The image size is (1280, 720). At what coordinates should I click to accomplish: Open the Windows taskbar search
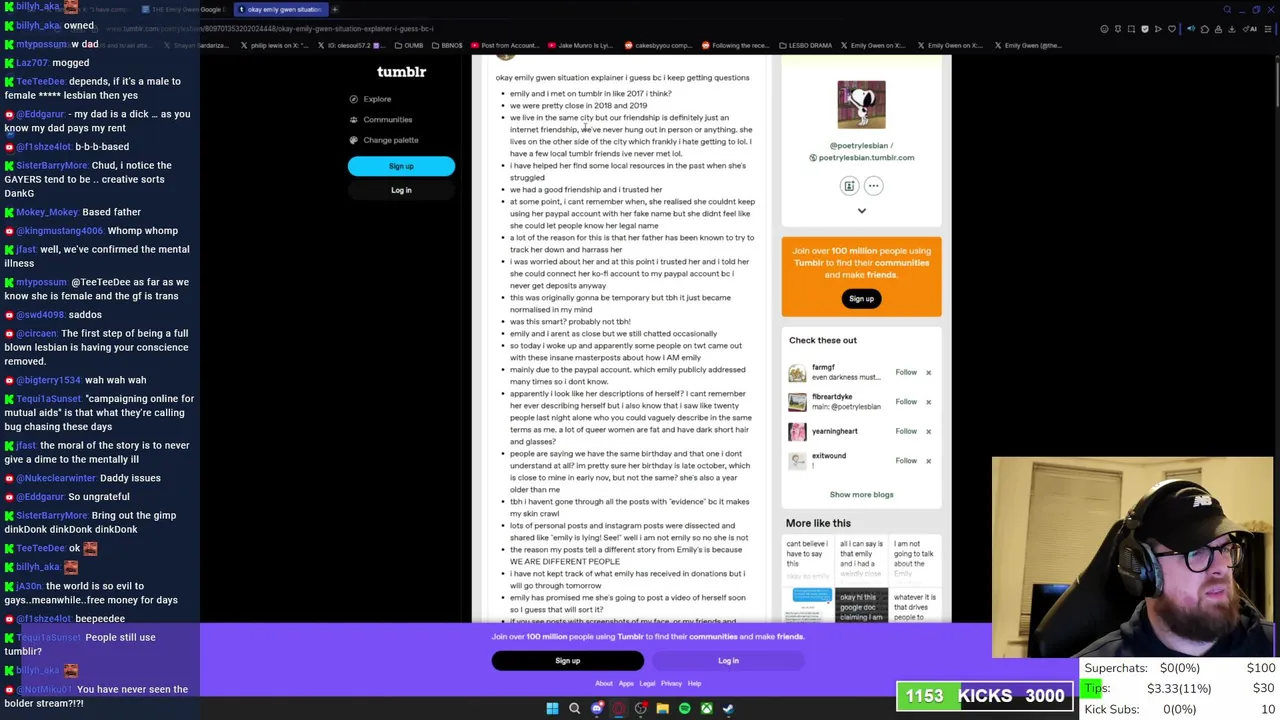click(574, 709)
